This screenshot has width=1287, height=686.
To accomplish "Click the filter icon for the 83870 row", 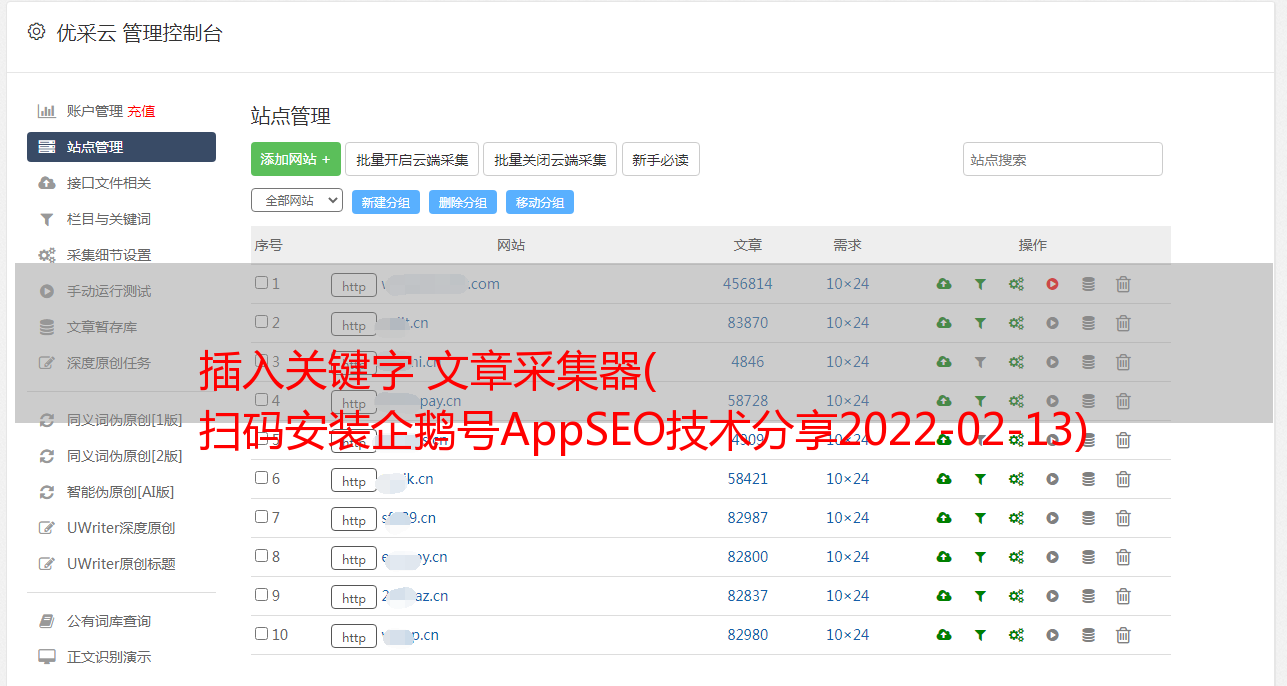I will click(x=980, y=323).
